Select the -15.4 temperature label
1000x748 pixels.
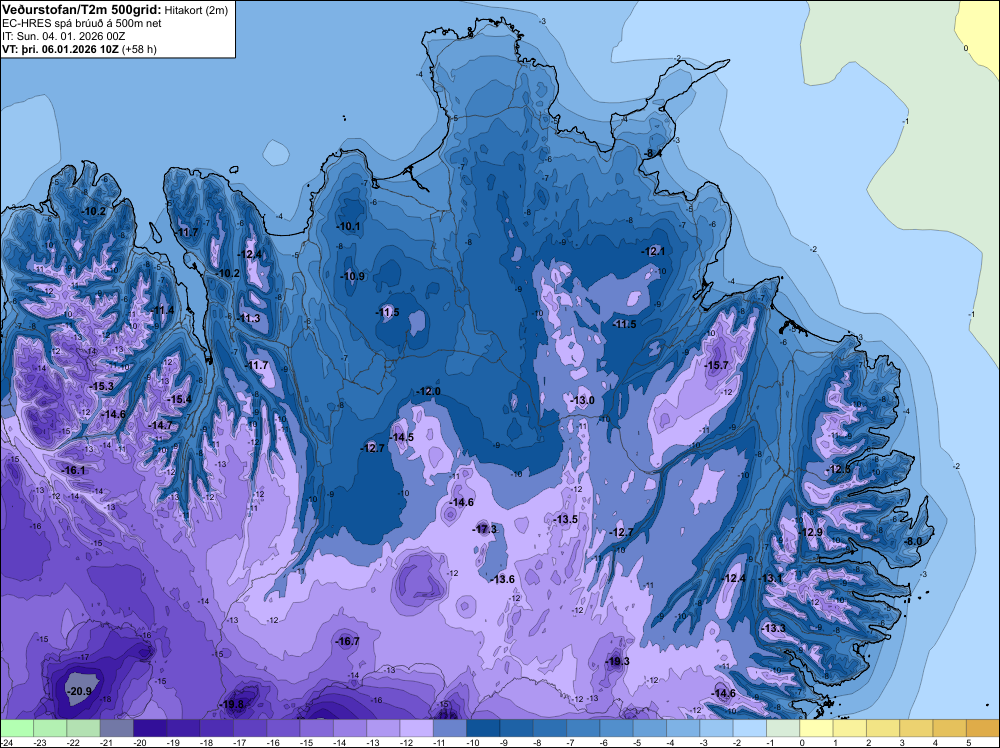coord(179,399)
